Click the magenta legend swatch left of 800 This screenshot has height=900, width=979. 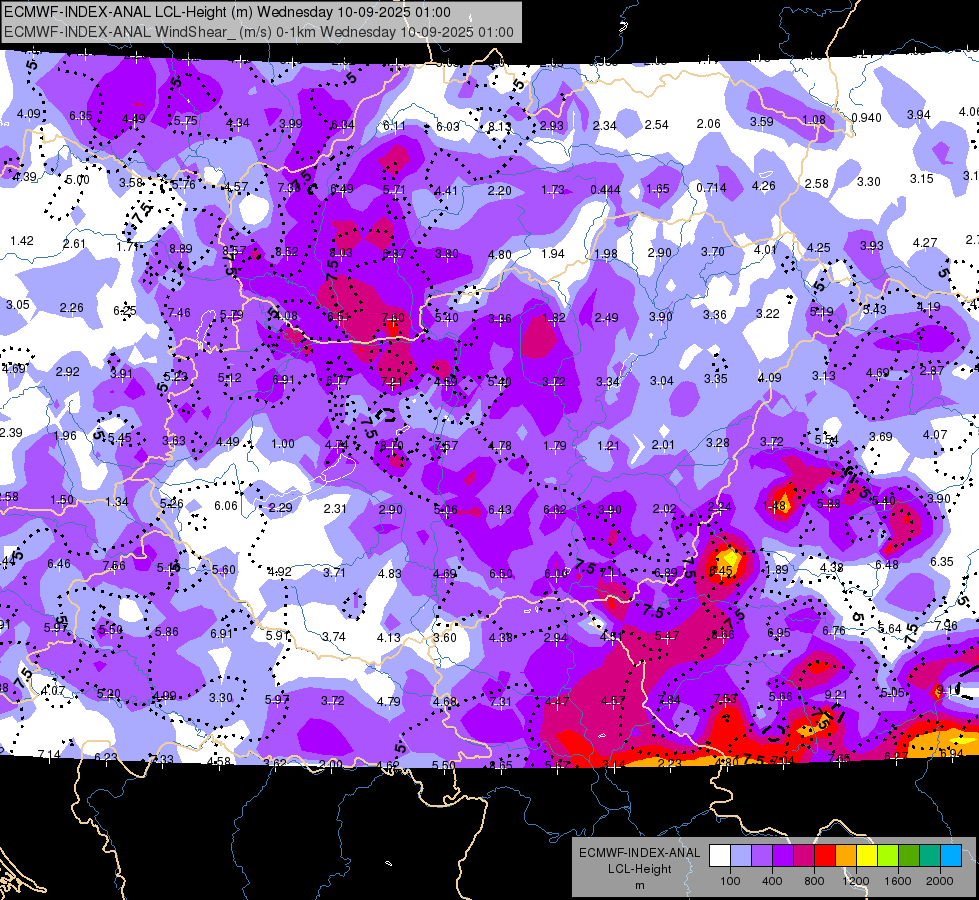(x=804, y=856)
